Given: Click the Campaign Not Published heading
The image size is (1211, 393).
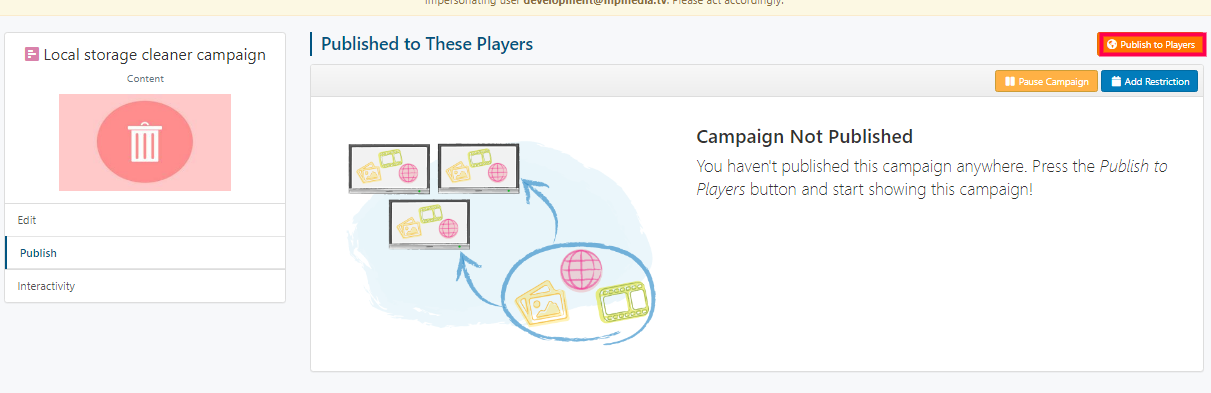Looking at the screenshot, I should [805, 137].
